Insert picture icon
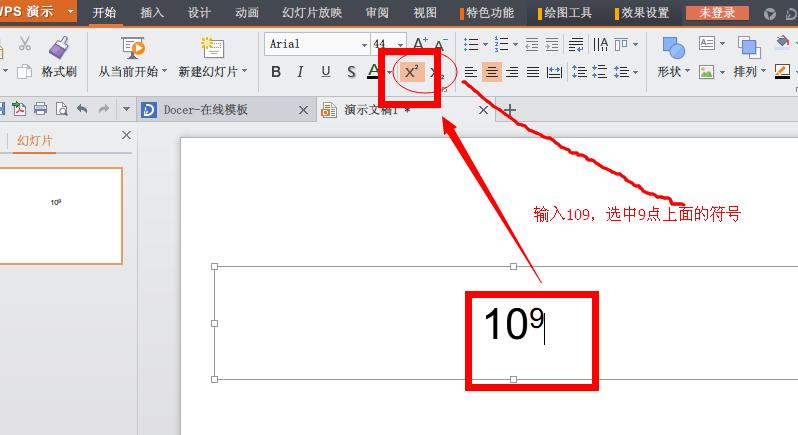This screenshot has width=798, height=435. click(706, 72)
